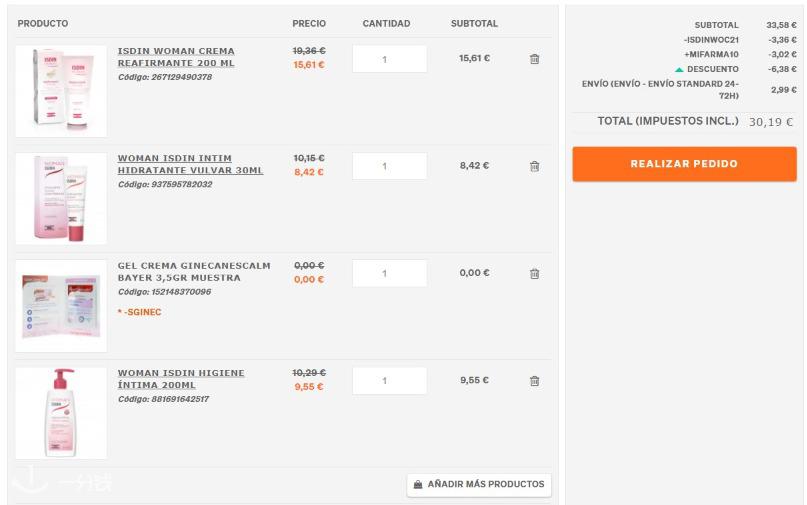Click Añadir más productos button
Screen dimensions: 807x505
[479, 484]
